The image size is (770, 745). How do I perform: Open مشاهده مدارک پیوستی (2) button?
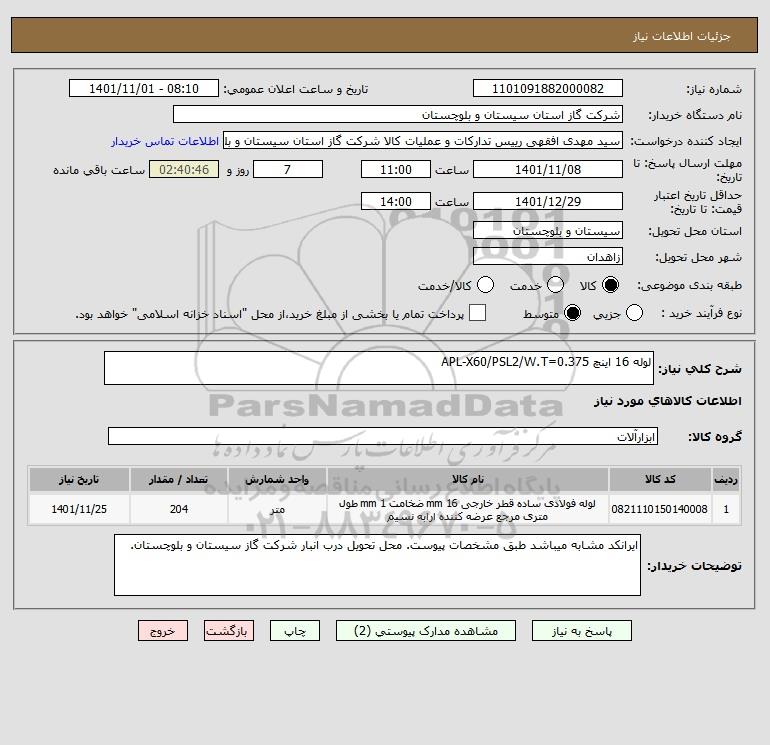tap(426, 631)
